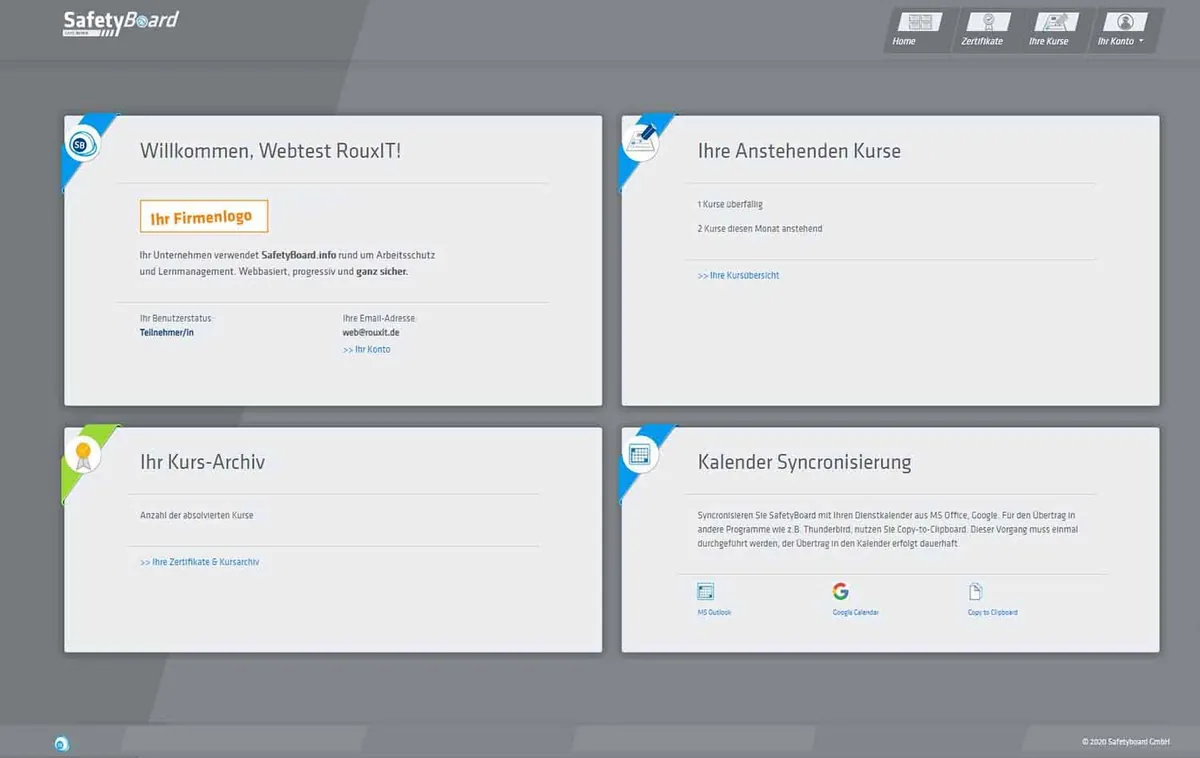Click the 'Willkommen, Webtest RouxIT!' heading
Screen dimensions: 1200x758
point(271,151)
